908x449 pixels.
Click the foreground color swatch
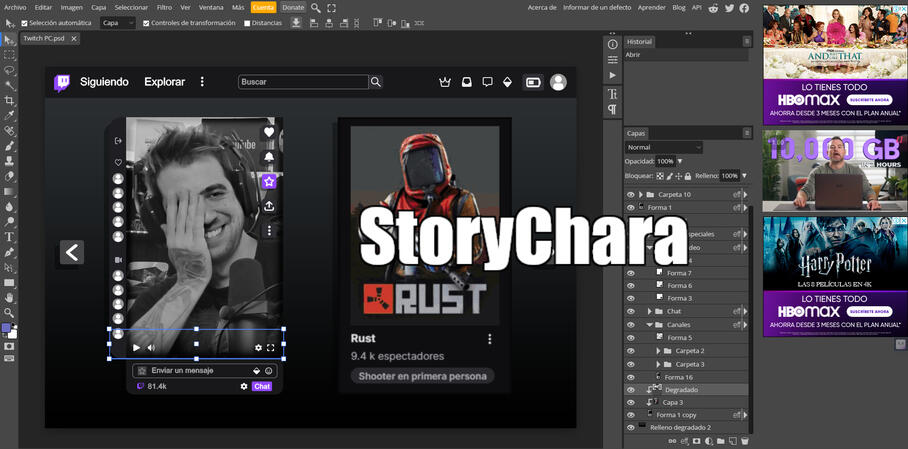pos(6,328)
